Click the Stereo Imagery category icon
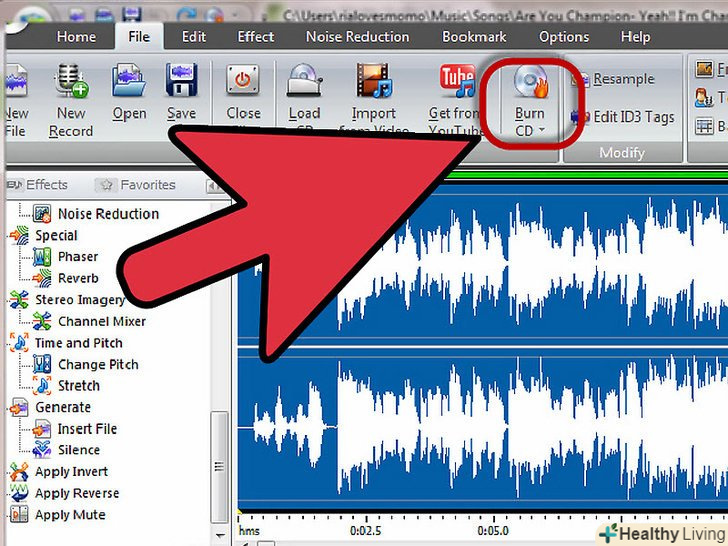The height and width of the screenshot is (546, 728). 19,299
